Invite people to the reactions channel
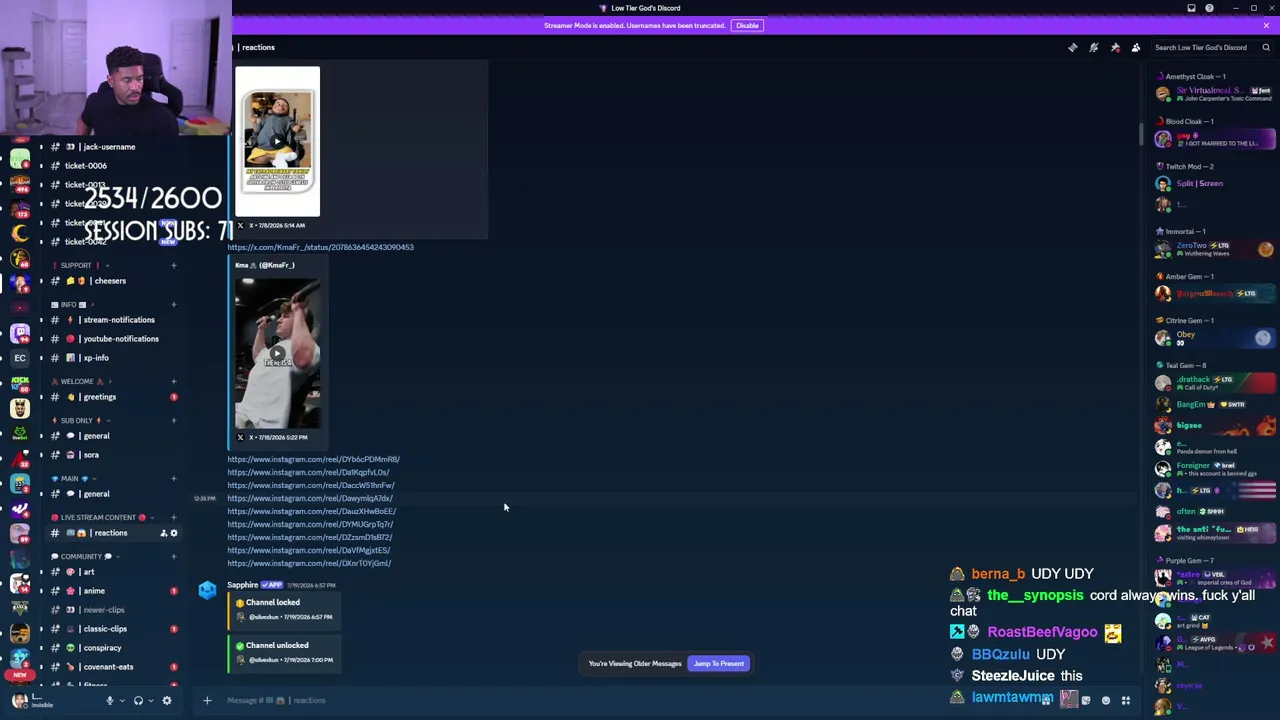This screenshot has width=1280, height=720. (x=163, y=533)
